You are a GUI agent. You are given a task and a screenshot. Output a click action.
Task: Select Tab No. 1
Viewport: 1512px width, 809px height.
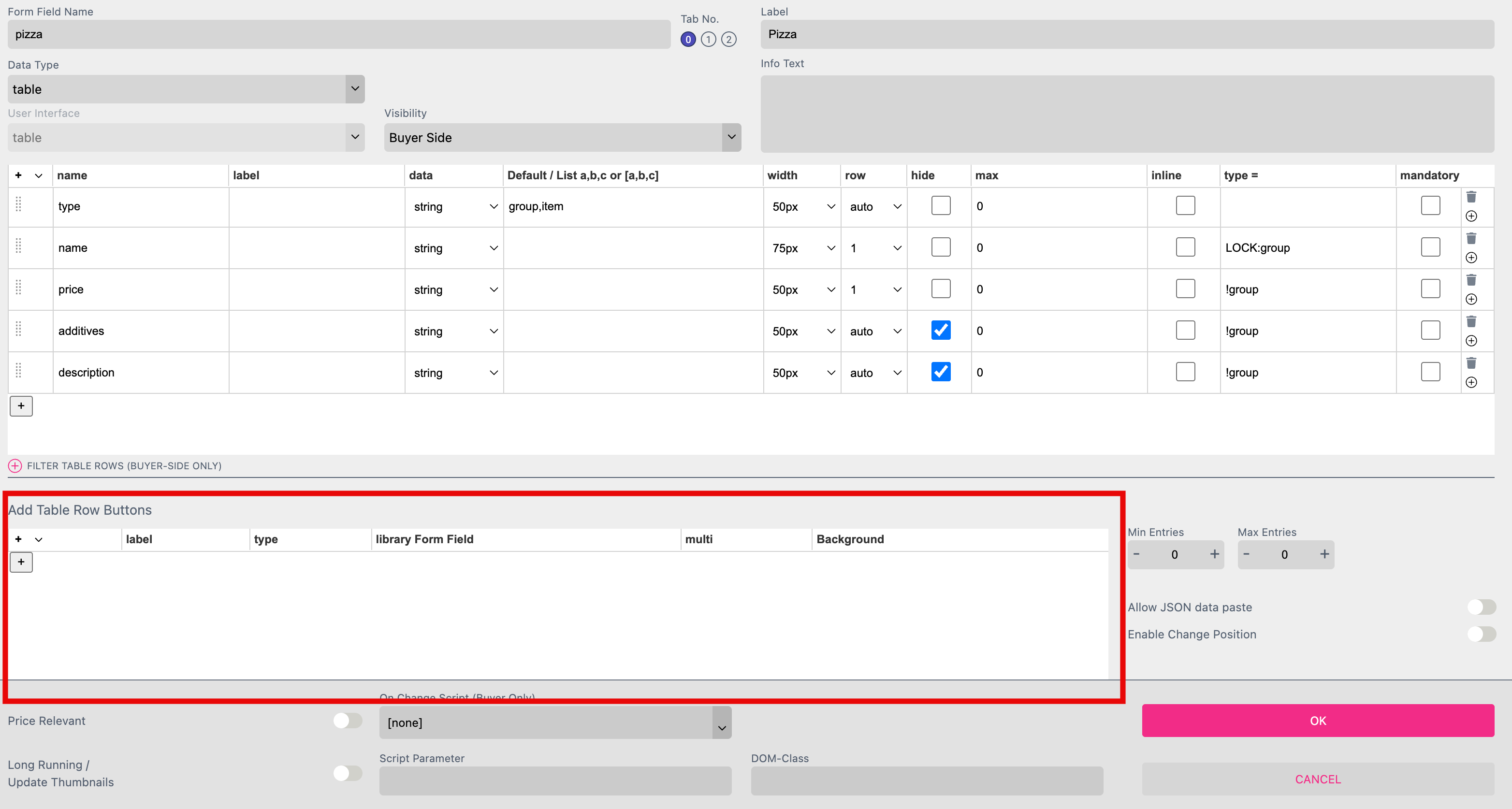(x=709, y=39)
